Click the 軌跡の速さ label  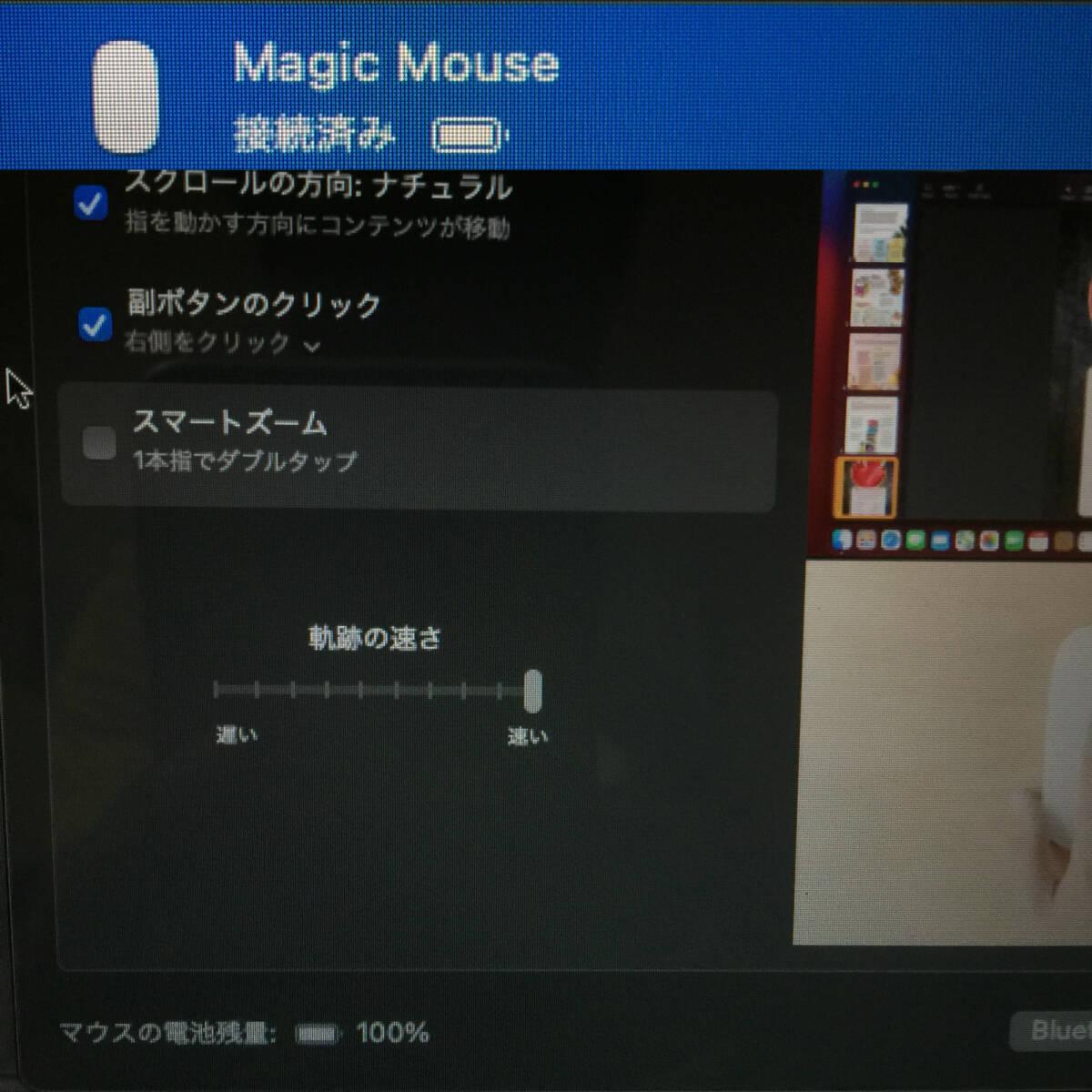point(375,638)
